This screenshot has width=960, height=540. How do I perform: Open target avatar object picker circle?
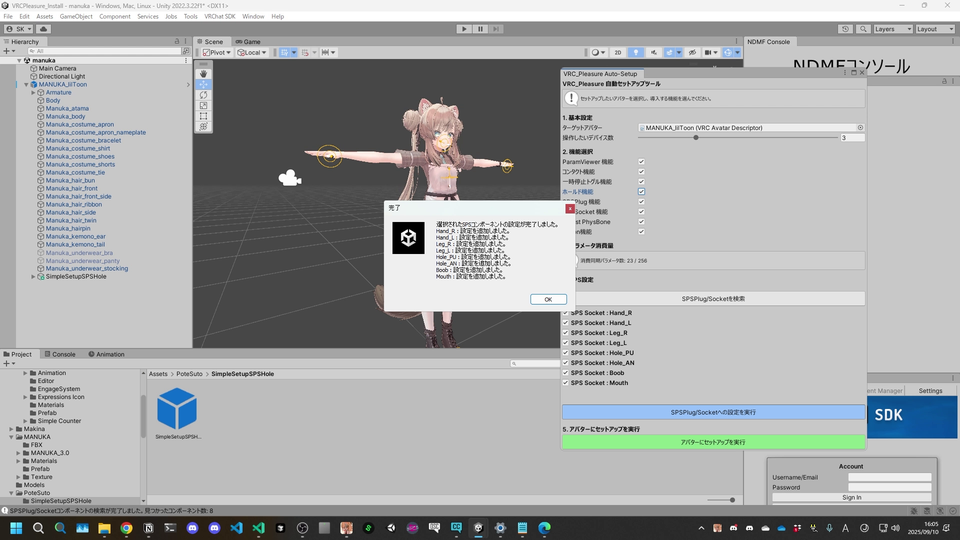pos(860,128)
